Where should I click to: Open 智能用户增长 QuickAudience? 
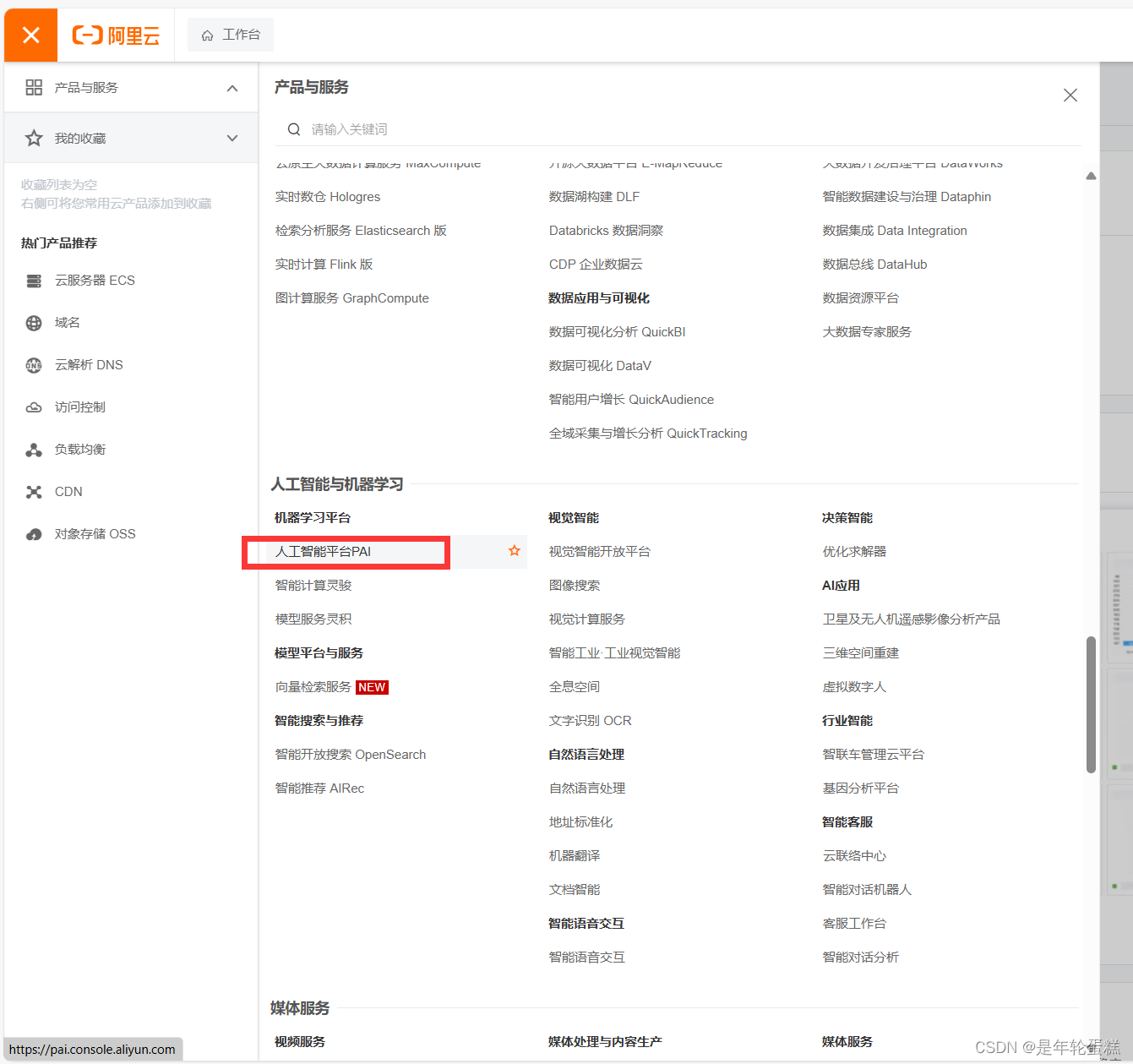click(631, 400)
